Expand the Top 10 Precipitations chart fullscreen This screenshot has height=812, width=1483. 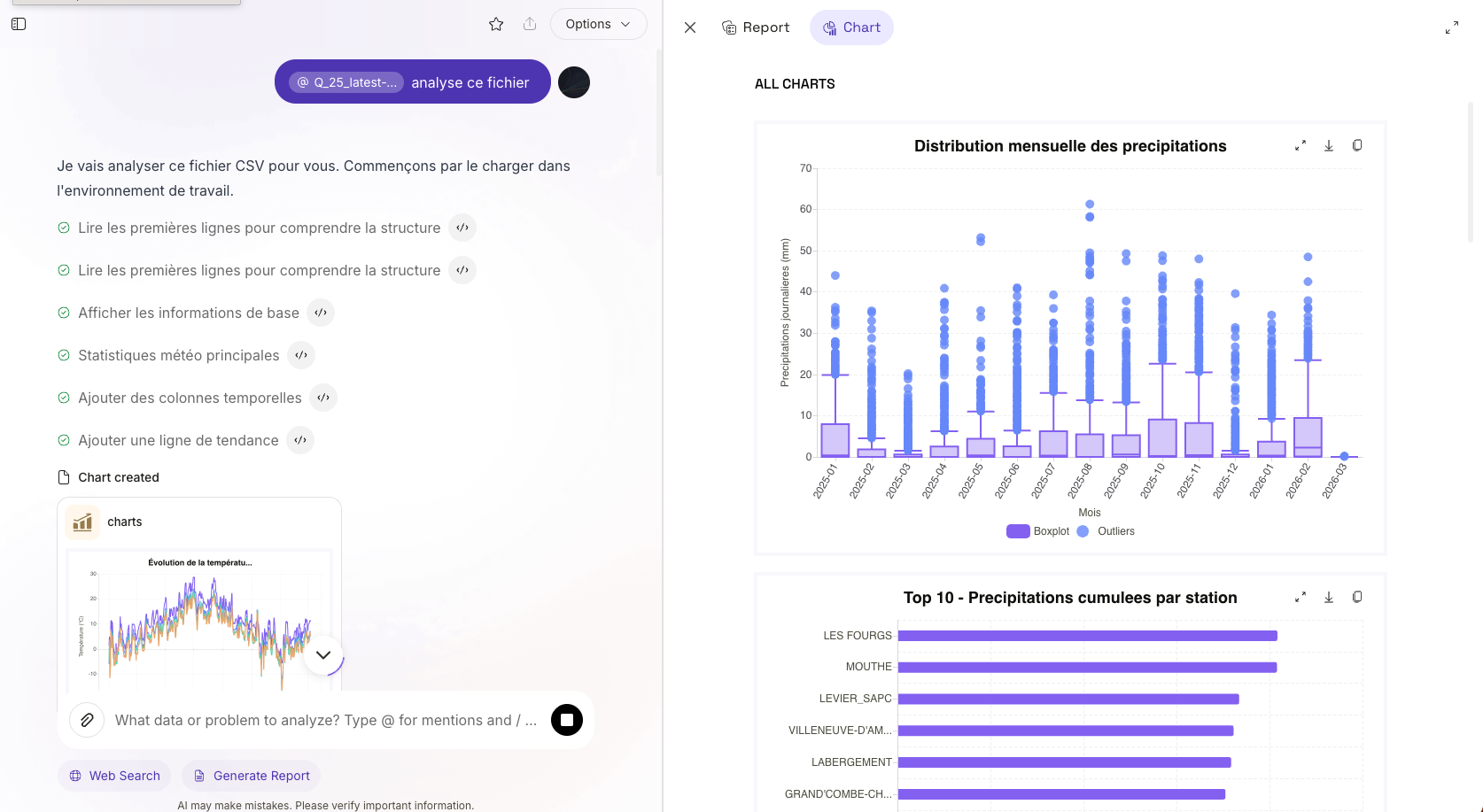(x=1301, y=598)
